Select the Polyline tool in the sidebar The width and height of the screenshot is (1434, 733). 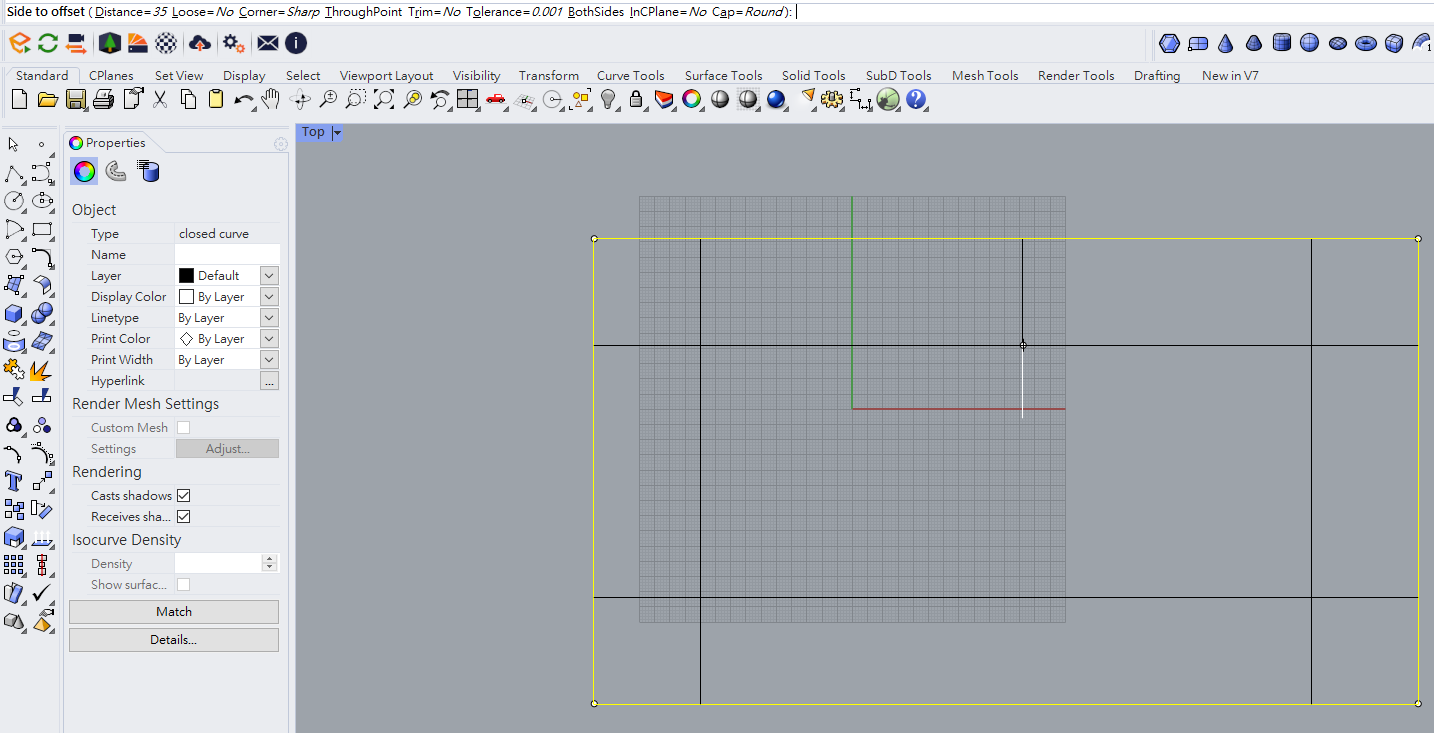(x=15, y=172)
